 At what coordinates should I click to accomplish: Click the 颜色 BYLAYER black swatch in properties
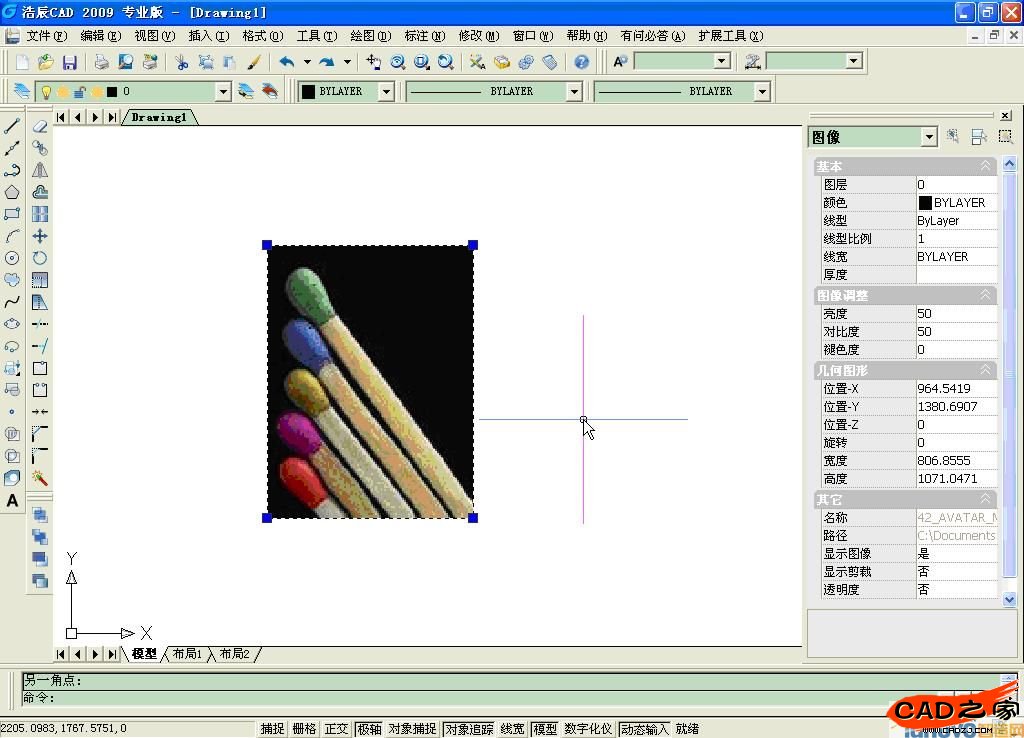pos(924,203)
